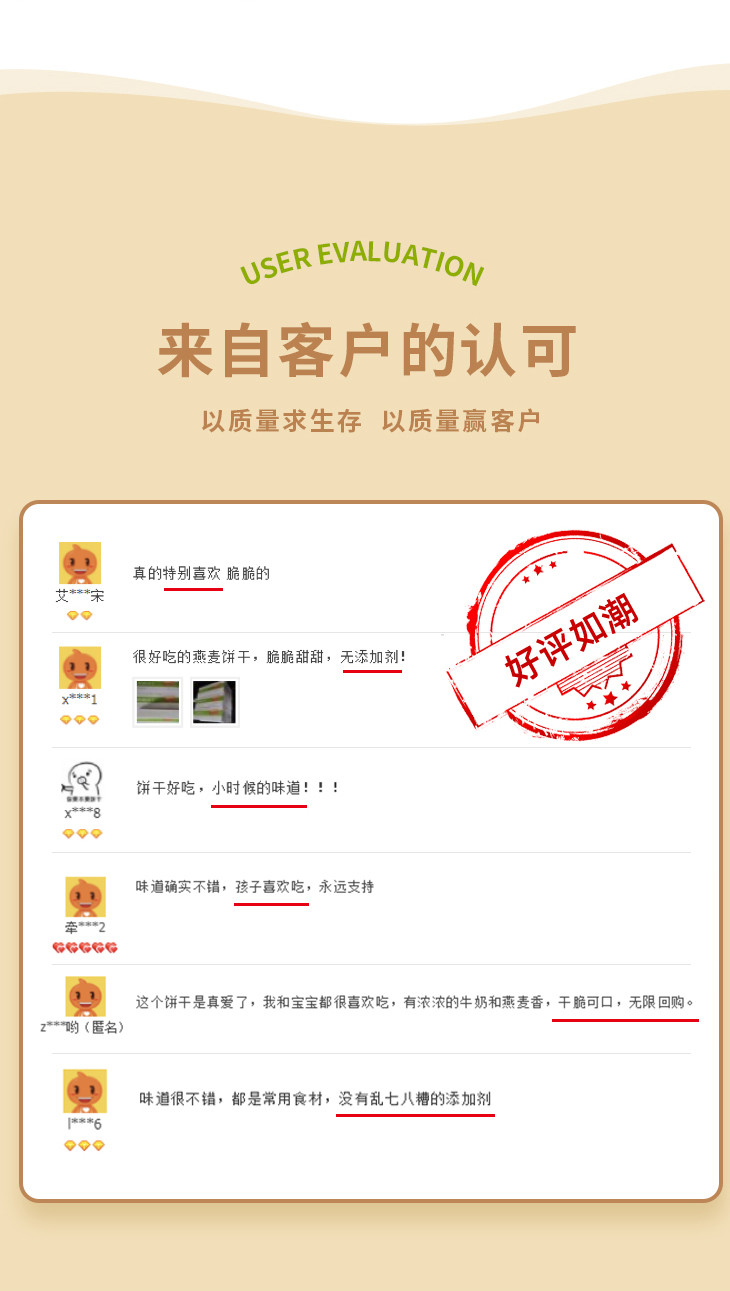Click the avatar of reviewer 艾***宋
730x1291 pixels.
80,563
